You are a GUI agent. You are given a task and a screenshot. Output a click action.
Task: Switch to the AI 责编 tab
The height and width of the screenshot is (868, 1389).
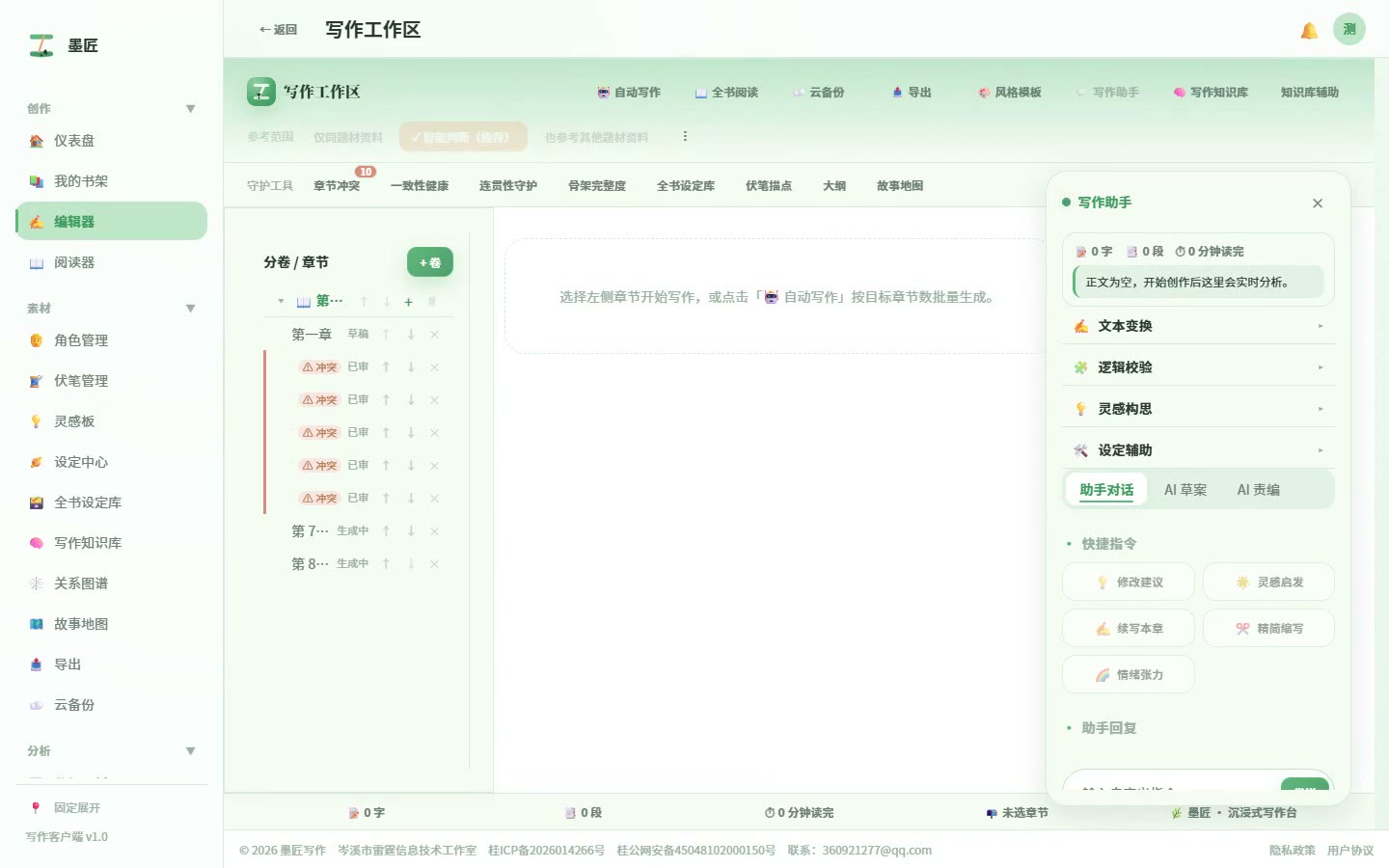(x=1258, y=490)
